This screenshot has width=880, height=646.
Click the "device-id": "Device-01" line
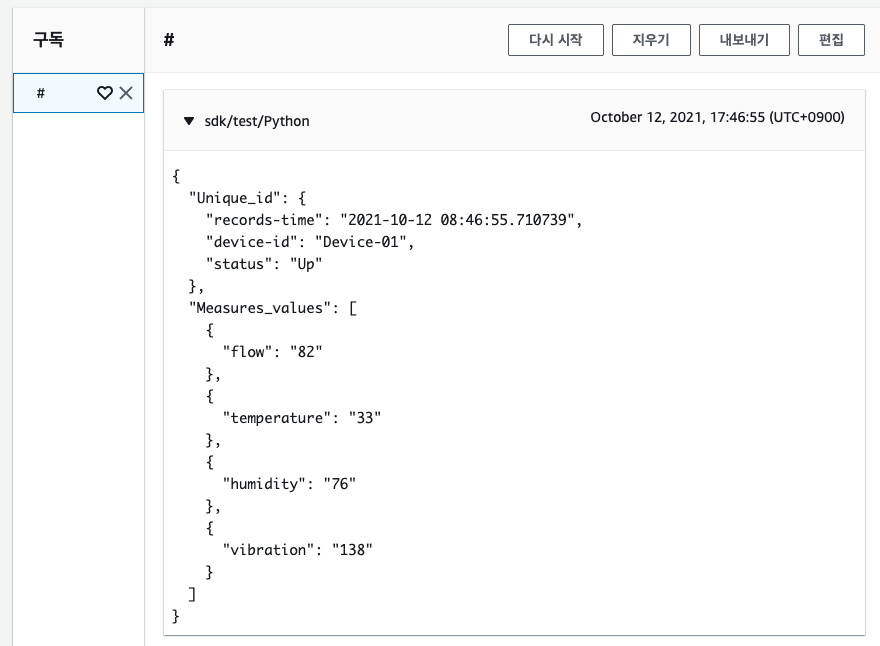click(x=310, y=242)
